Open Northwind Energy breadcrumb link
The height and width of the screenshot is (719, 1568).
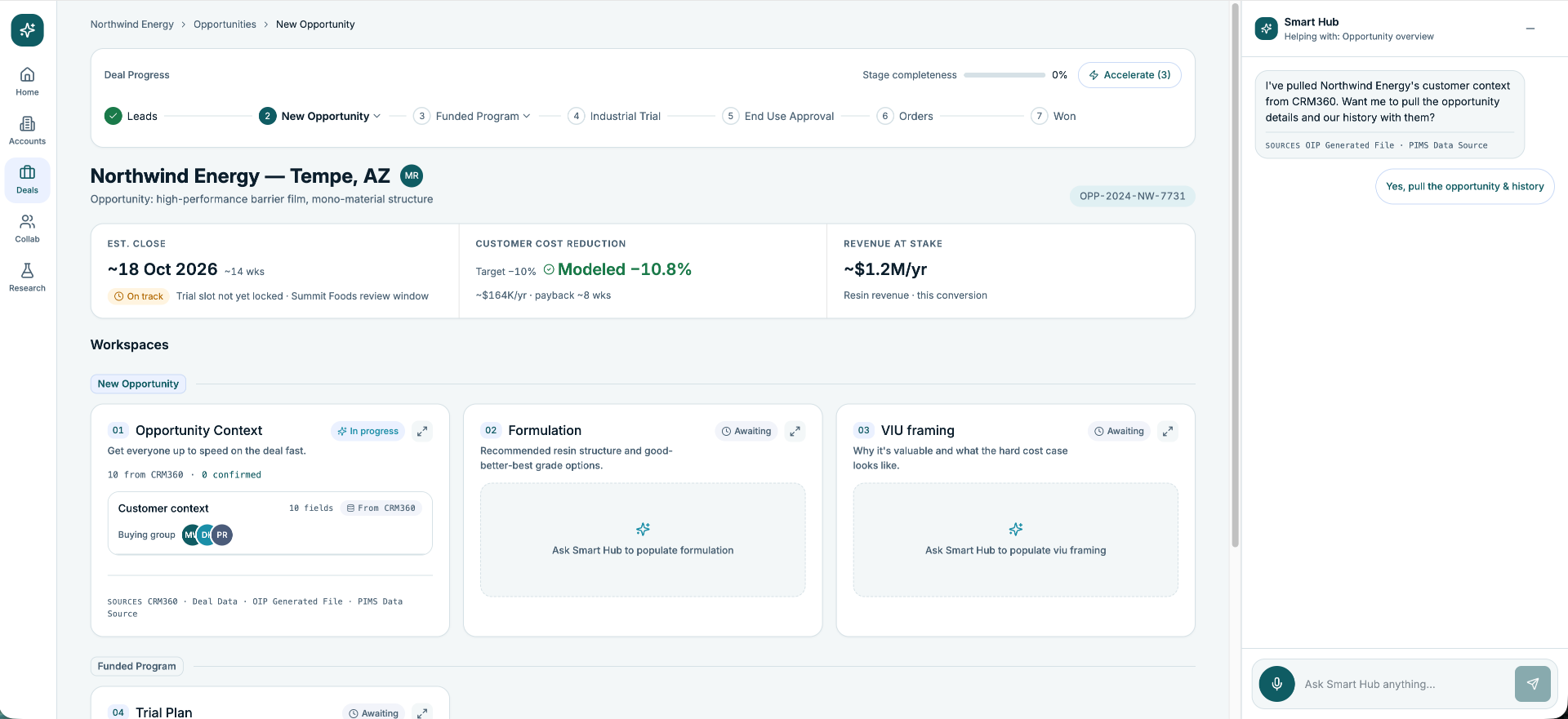coord(131,24)
